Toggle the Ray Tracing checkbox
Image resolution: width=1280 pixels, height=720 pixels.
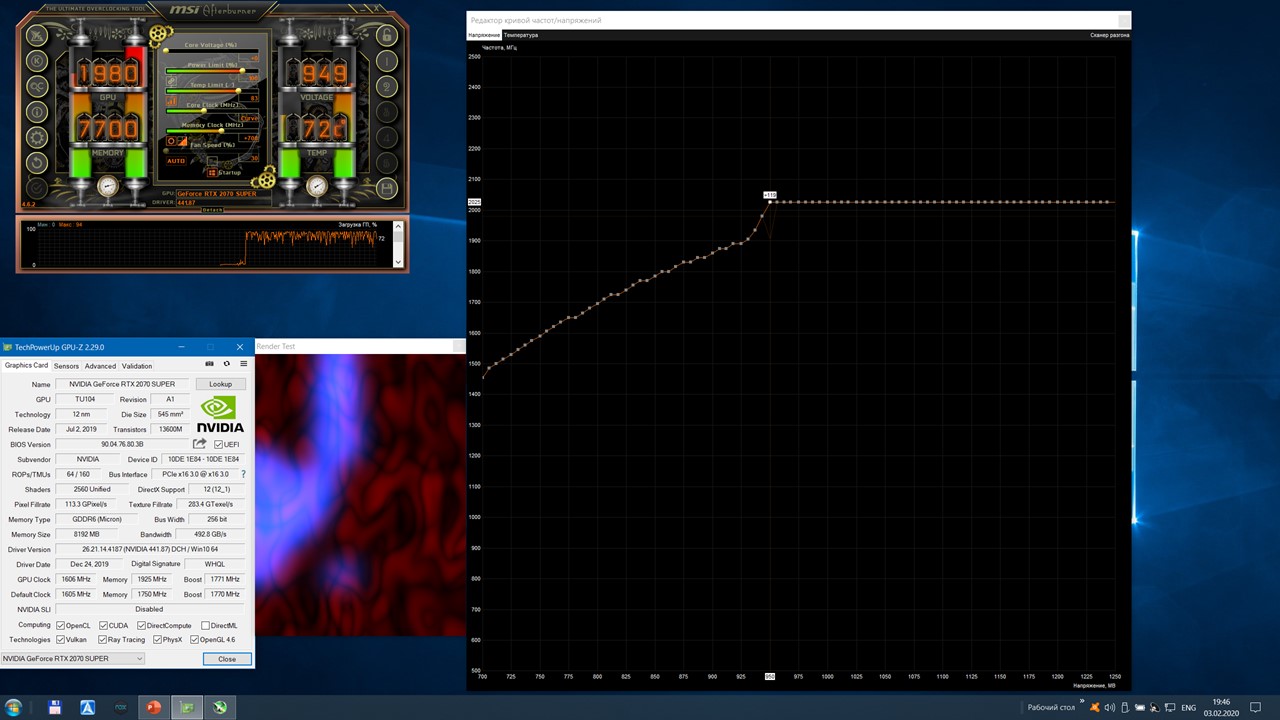point(103,640)
